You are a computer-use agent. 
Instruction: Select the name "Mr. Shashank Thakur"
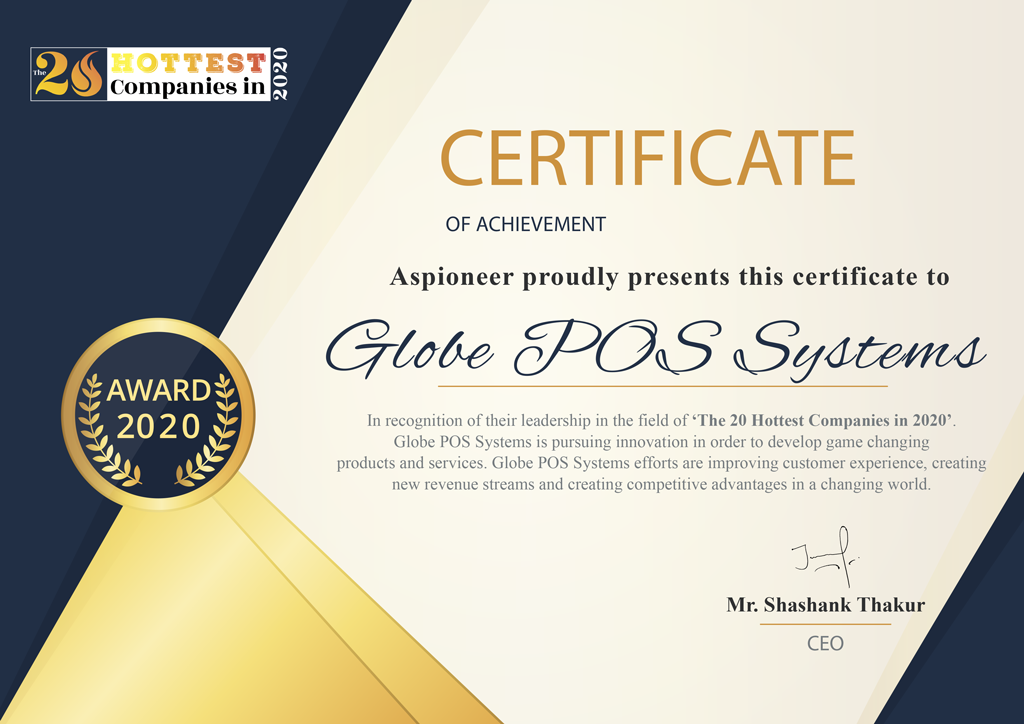825,605
